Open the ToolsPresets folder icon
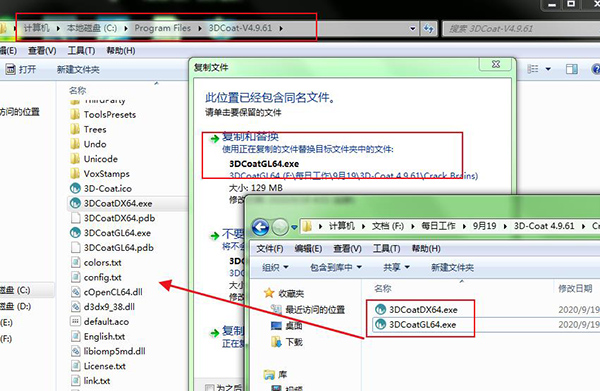This screenshot has height=391, width=600. (75, 114)
